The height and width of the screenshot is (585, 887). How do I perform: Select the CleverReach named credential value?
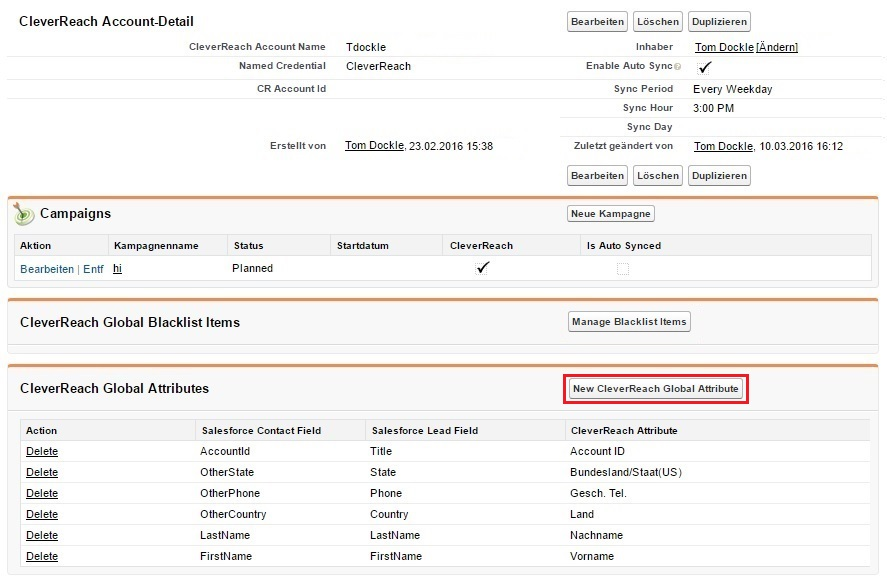(378, 66)
